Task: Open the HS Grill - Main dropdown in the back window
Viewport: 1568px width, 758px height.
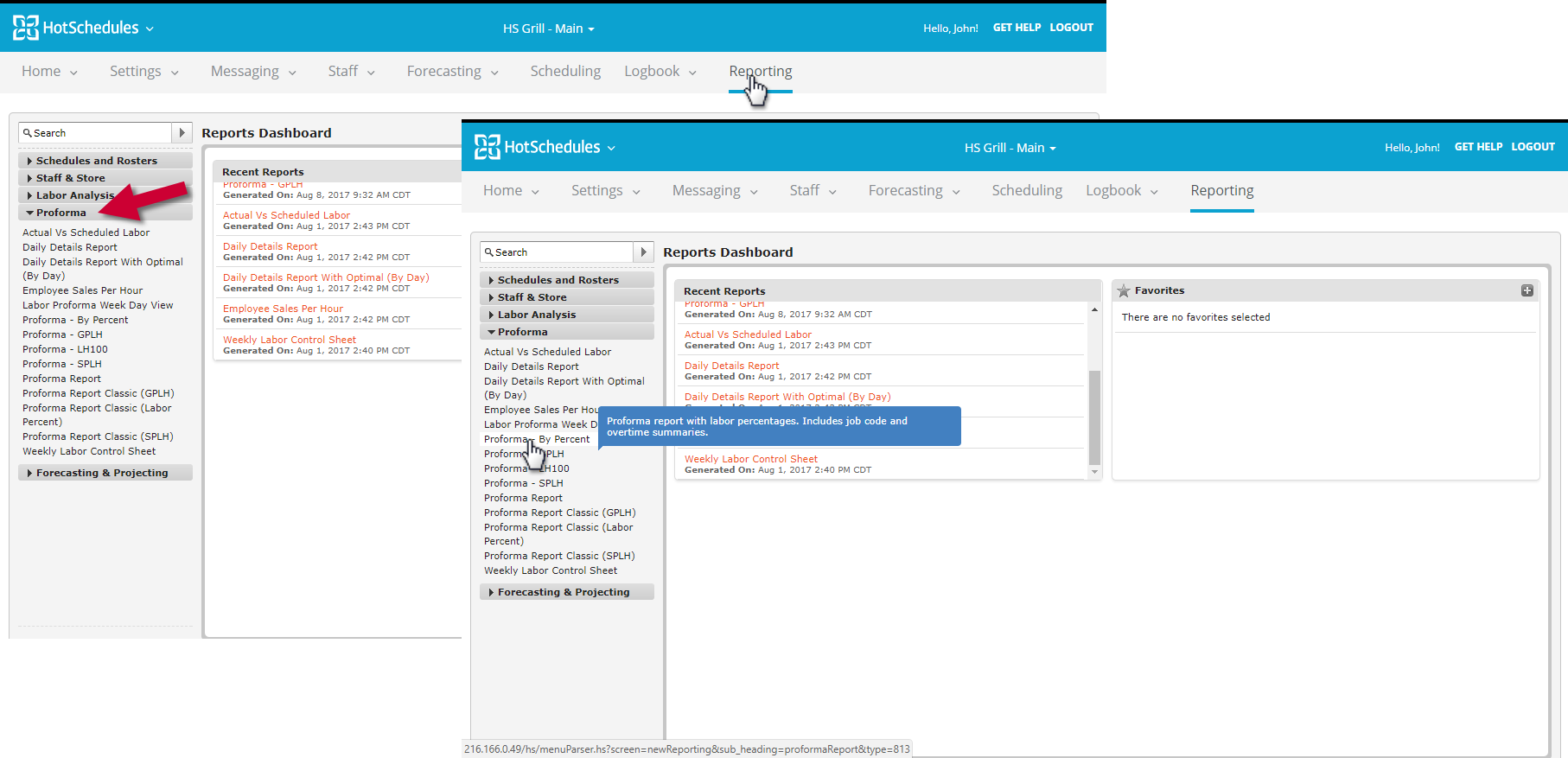Action: pos(549,29)
